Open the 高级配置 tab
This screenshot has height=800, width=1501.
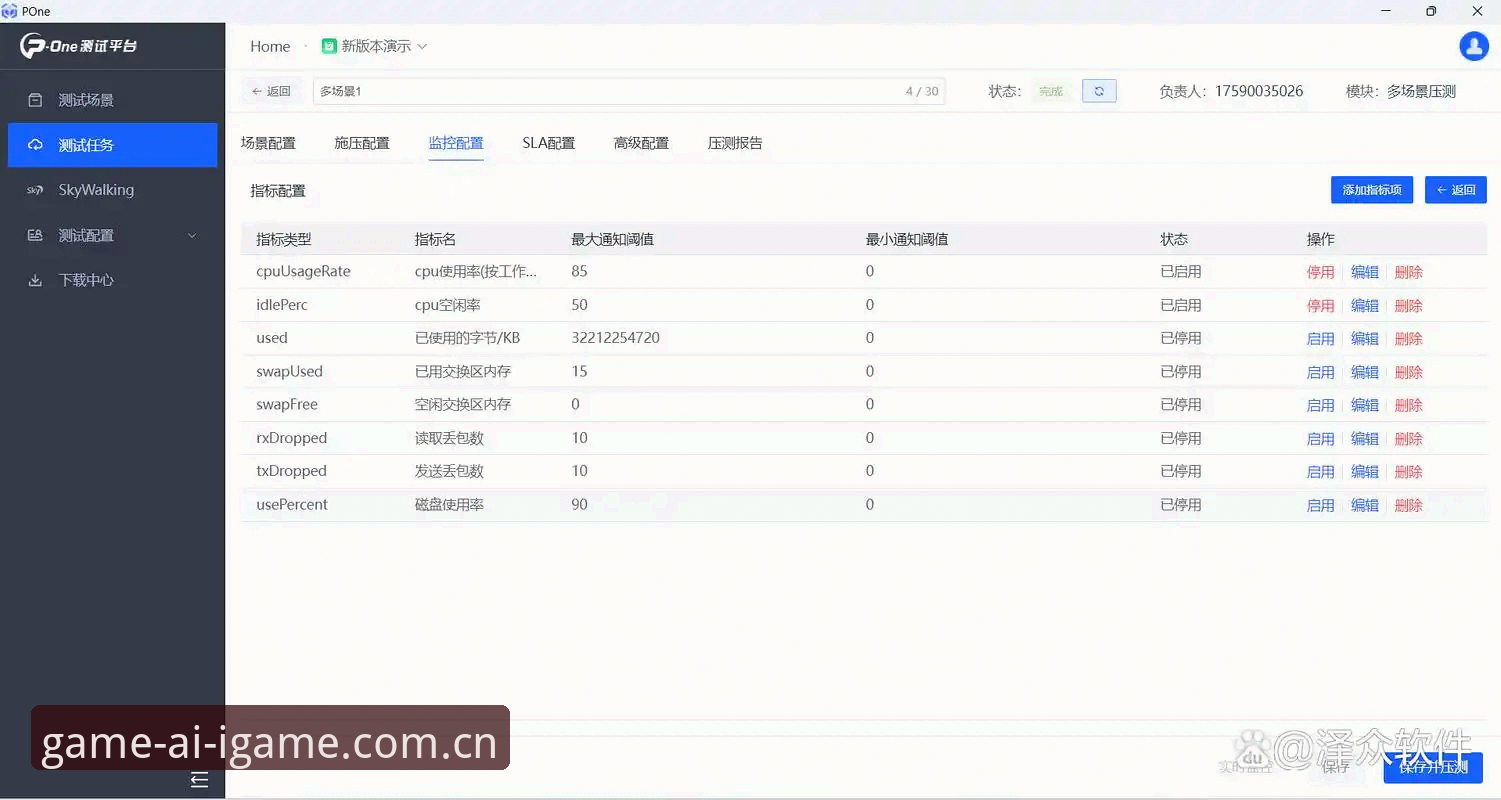[641, 143]
